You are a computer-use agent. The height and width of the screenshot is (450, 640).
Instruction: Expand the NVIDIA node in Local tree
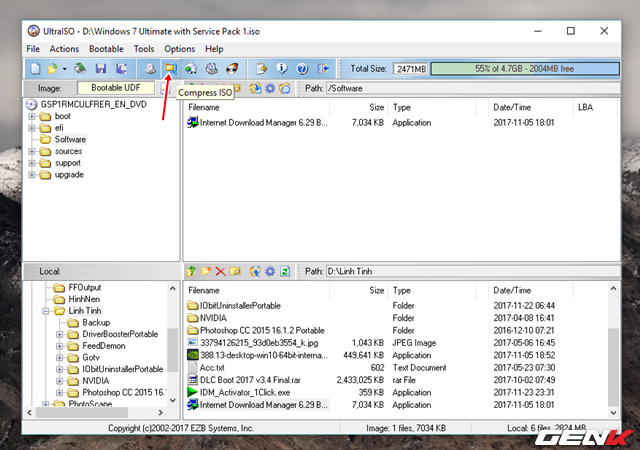(x=60, y=381)
